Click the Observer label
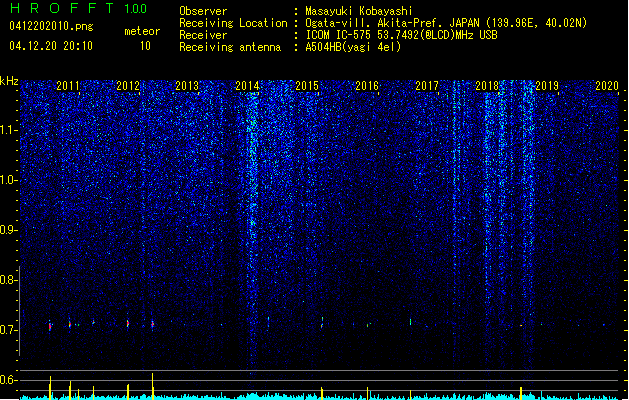This screenshot has height=400, width=629. (203, 11)
